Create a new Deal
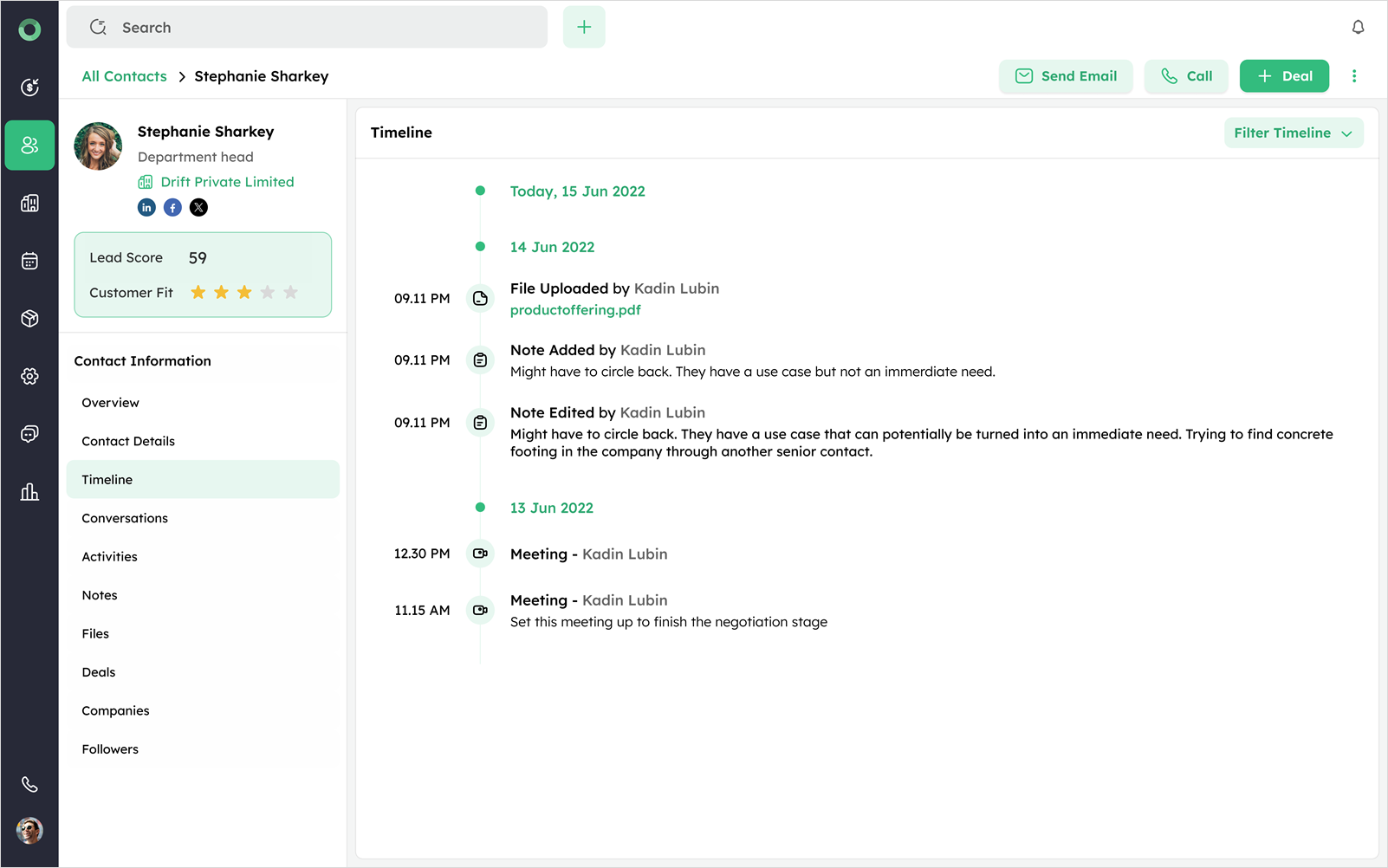The image size is (1388, 868). 1284,76
